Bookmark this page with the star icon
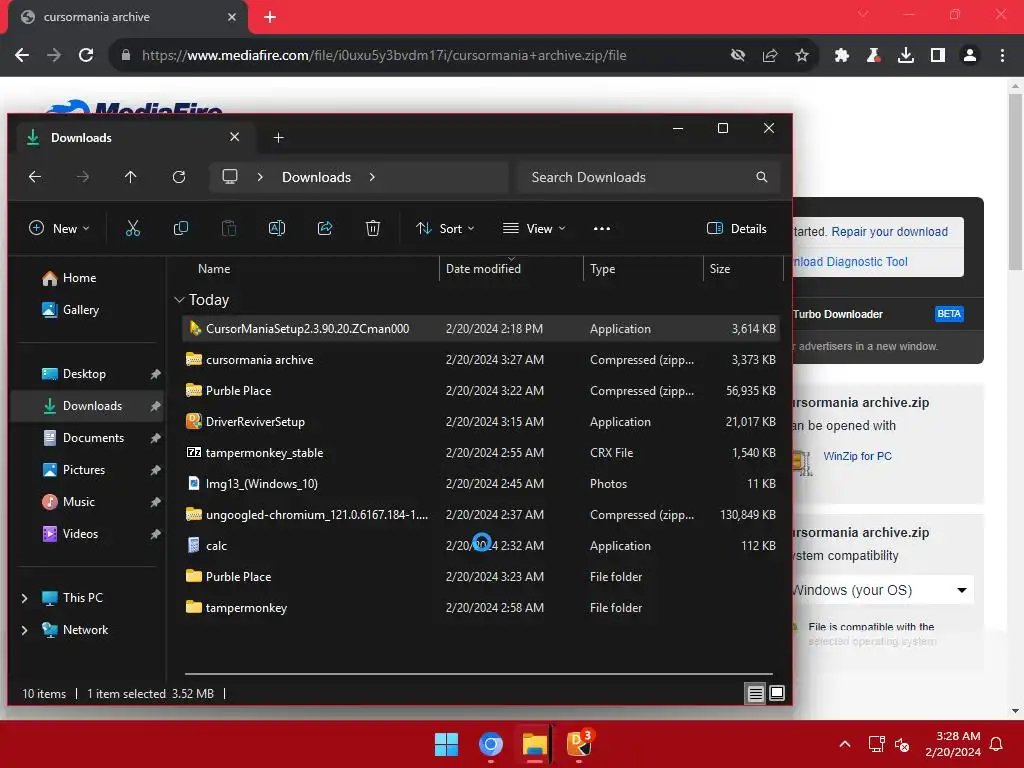Viewport: 1024px width, 768px height. coord(802,56)
